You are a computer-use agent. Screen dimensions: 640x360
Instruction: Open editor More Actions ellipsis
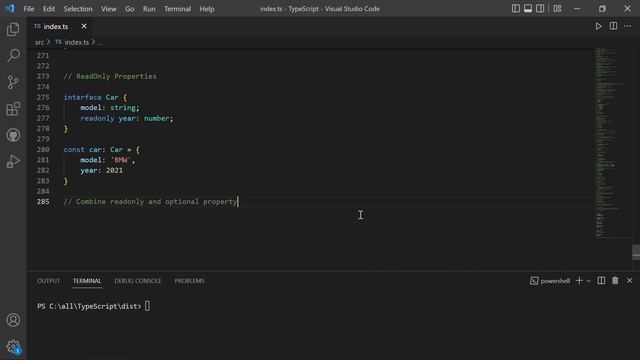click(627, 26)
